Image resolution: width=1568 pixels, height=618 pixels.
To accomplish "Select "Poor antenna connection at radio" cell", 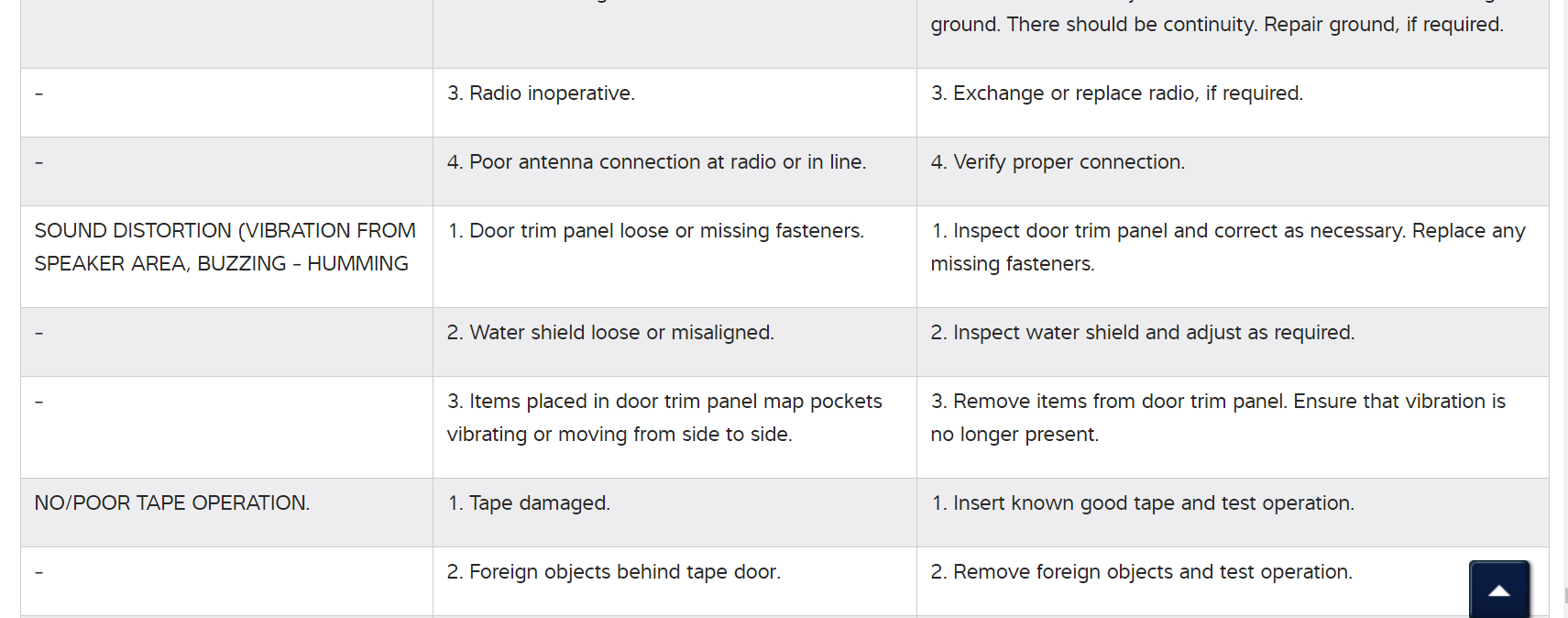I will tap(656, 162).
